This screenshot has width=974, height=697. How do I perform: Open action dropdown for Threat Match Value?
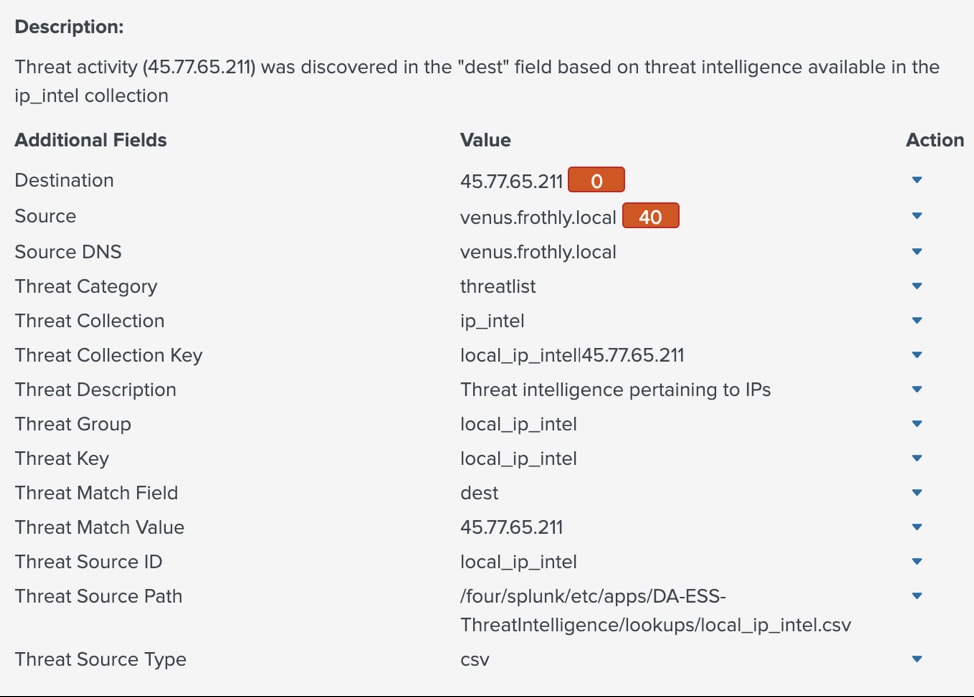point(917,527)
